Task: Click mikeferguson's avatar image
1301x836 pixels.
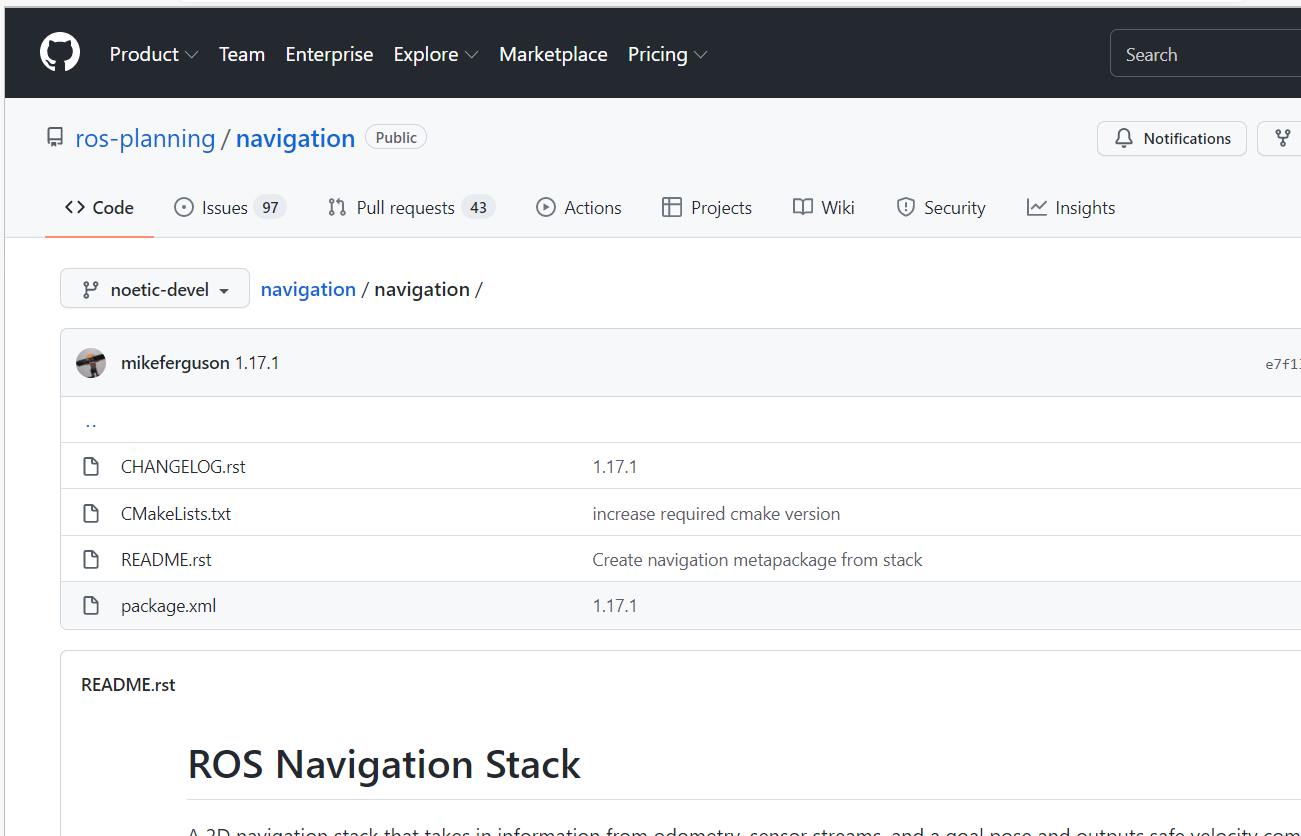Action: click(91, 363)
